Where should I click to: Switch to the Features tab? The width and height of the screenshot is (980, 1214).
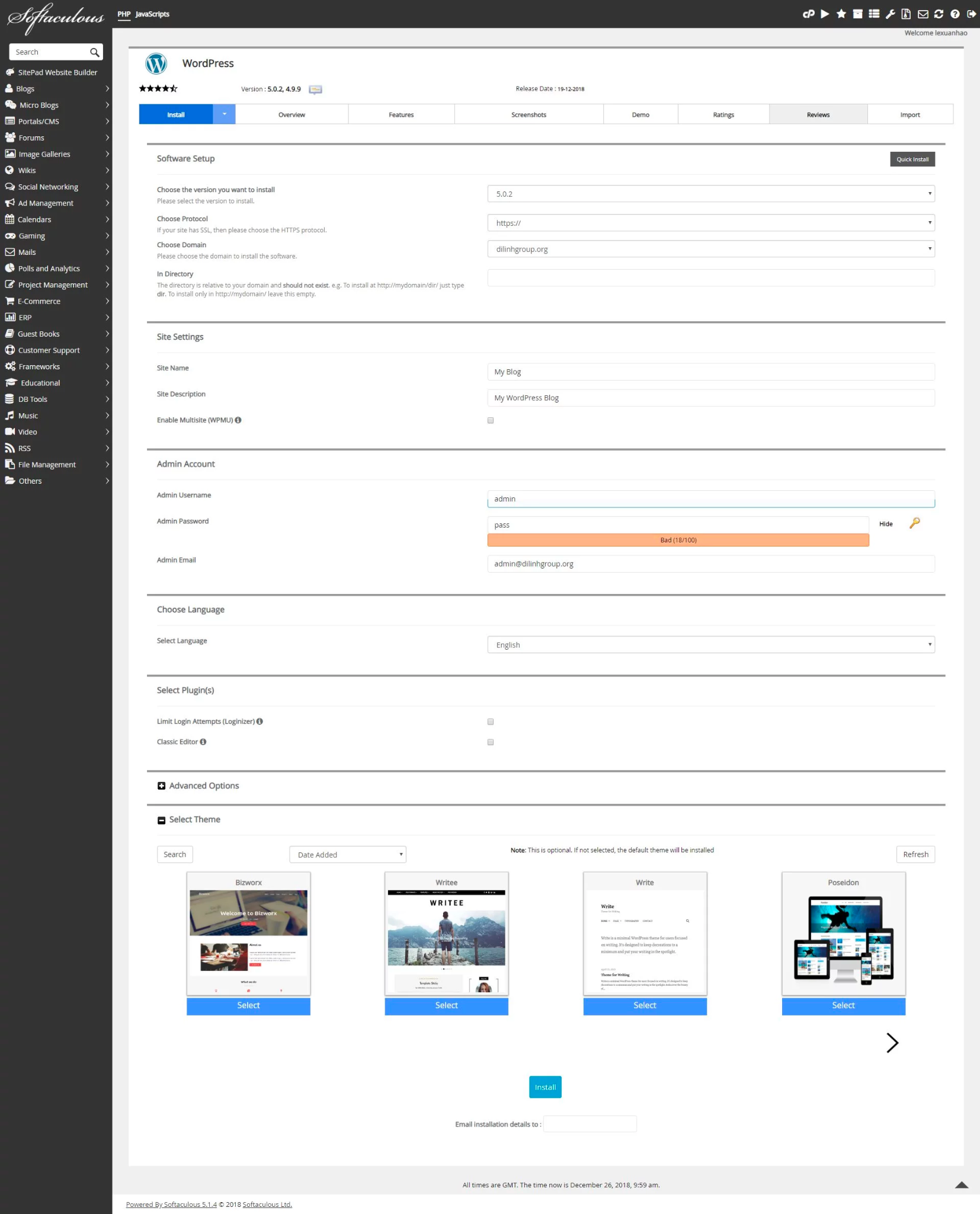(401, 114)
